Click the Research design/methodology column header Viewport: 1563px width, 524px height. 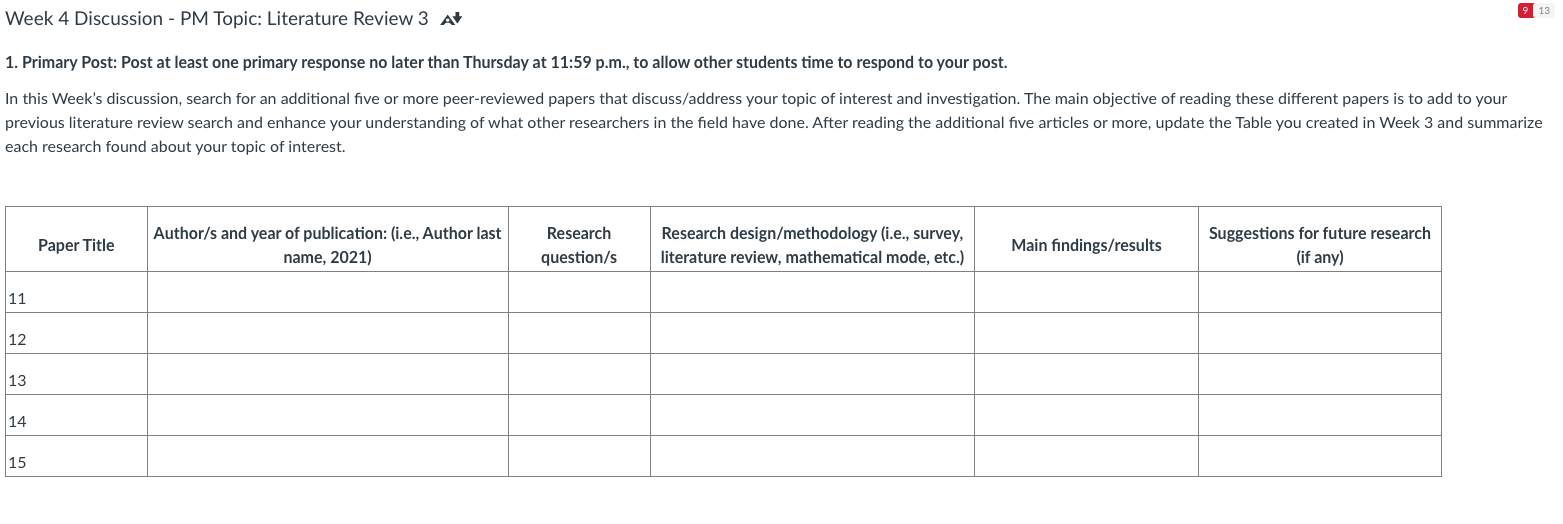coord(812,245)
